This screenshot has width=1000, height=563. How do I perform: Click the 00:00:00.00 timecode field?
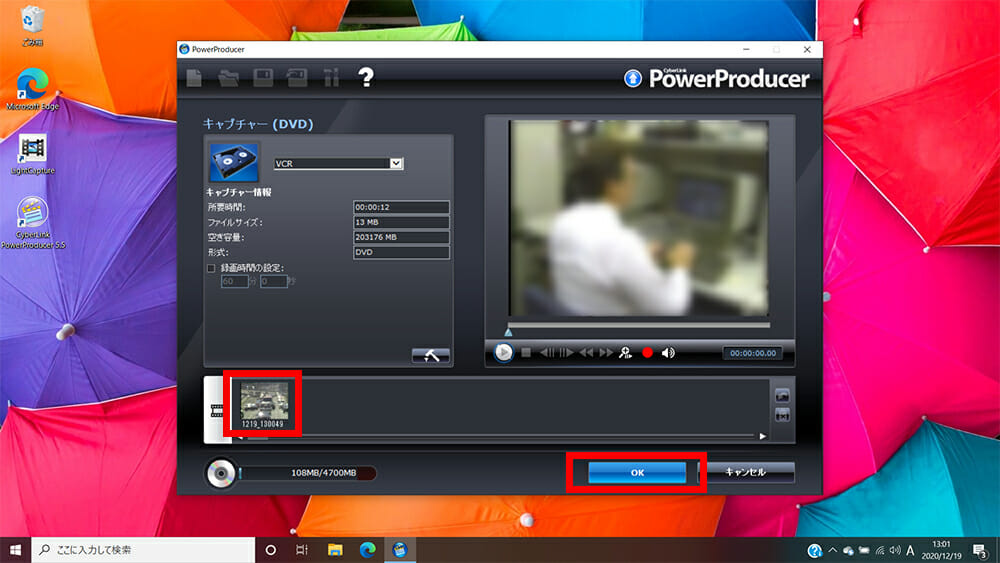753,353
